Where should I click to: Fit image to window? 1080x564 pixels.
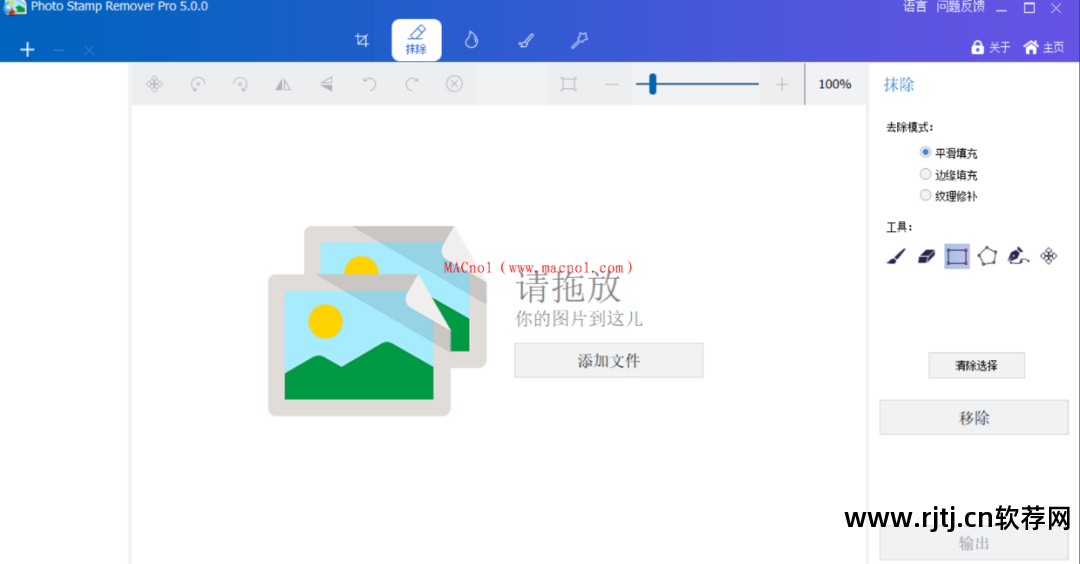568,84
